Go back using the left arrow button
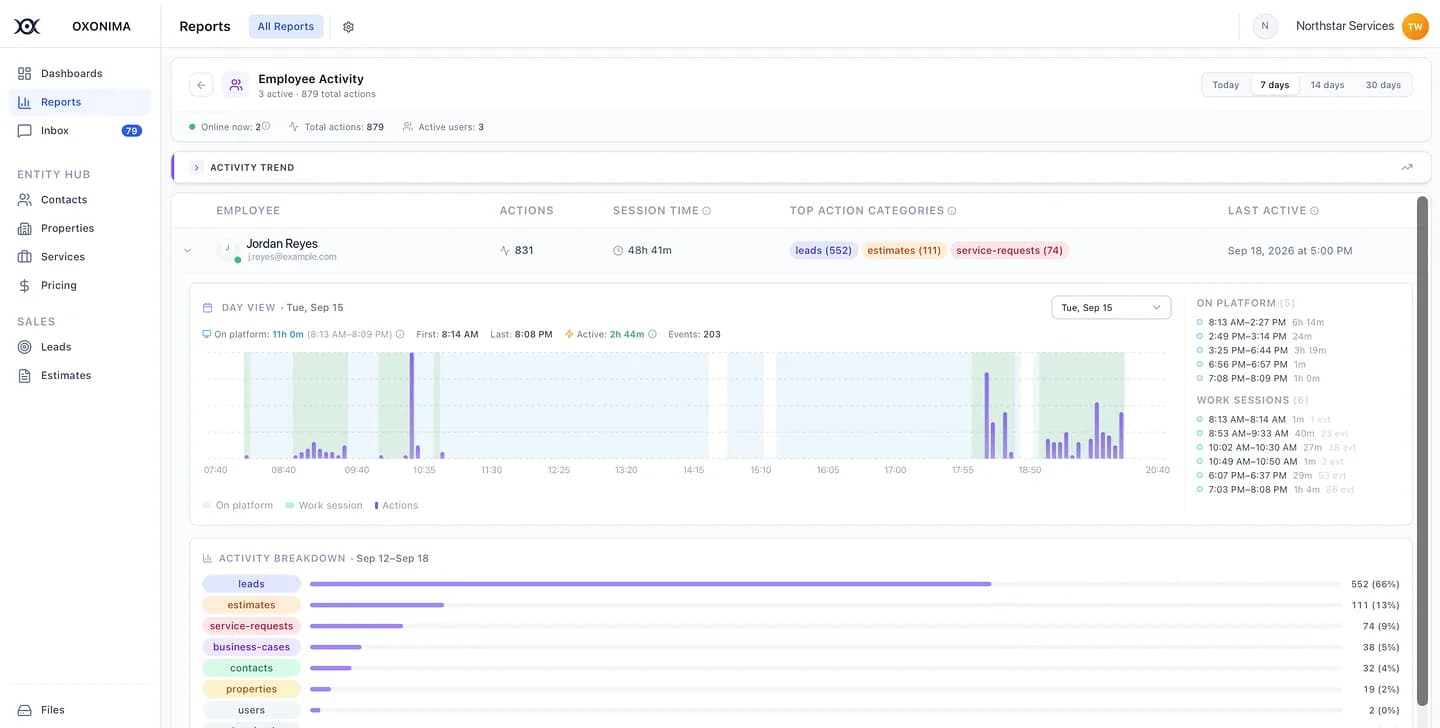Image resolution: width=1440 pixels, height=728 pixels. point(201,85)
